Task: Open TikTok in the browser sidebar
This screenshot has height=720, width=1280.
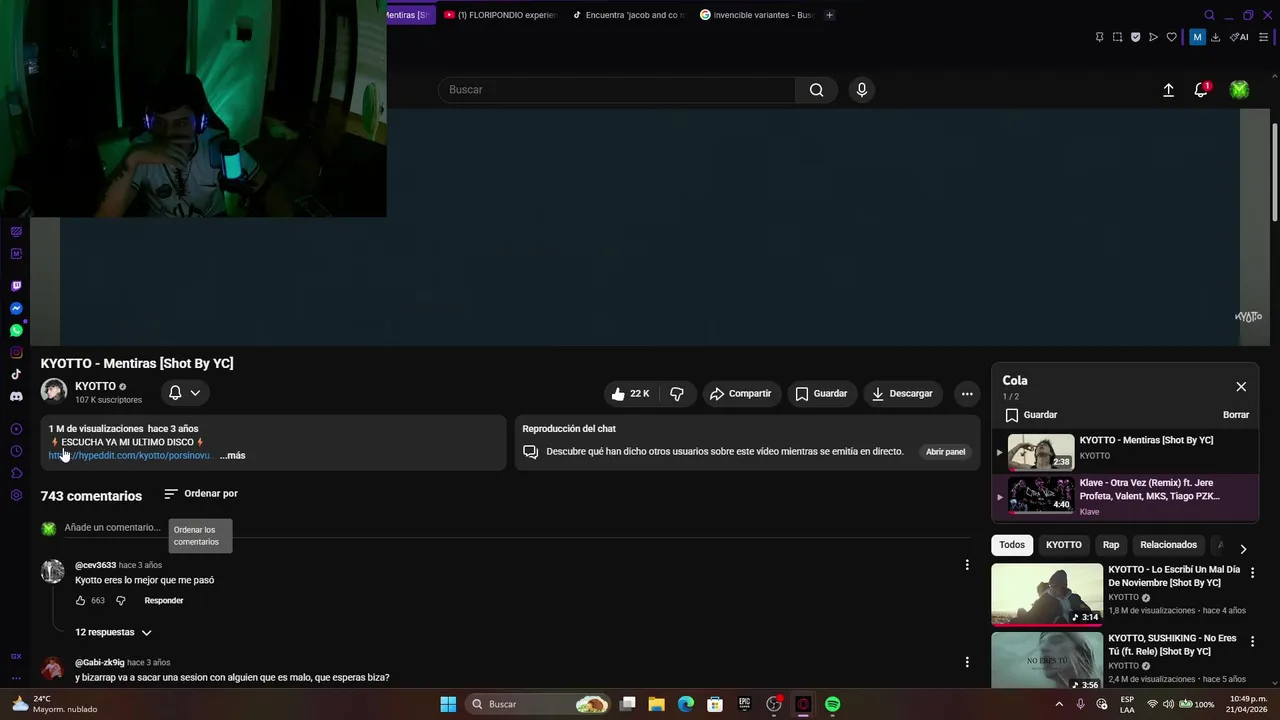Action: (x=16, y=374)
